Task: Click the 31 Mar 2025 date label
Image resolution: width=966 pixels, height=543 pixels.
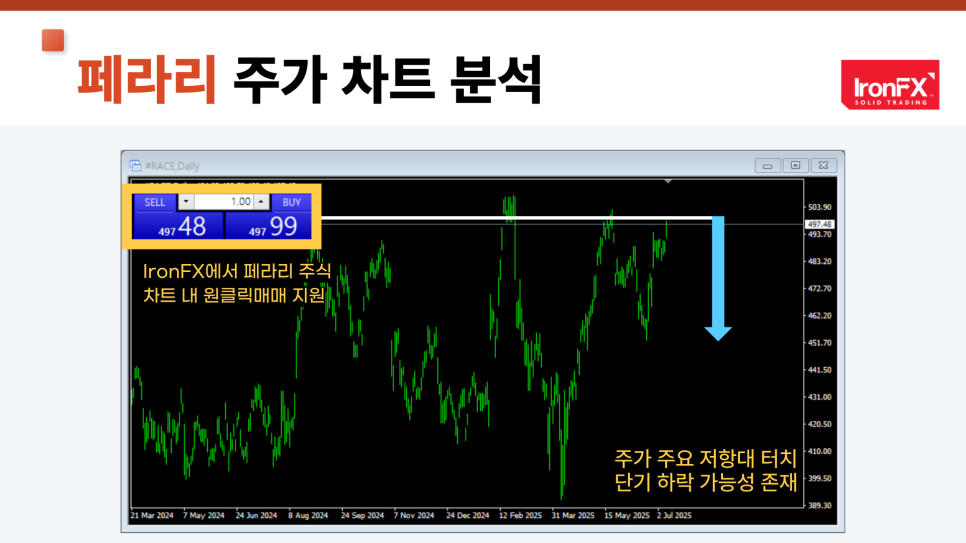Action: coord(573,515)
